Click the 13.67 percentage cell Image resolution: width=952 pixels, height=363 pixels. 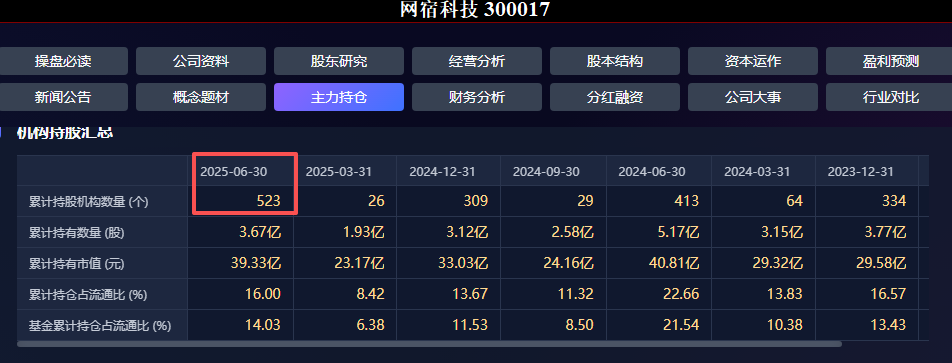(x=449, y=294)
